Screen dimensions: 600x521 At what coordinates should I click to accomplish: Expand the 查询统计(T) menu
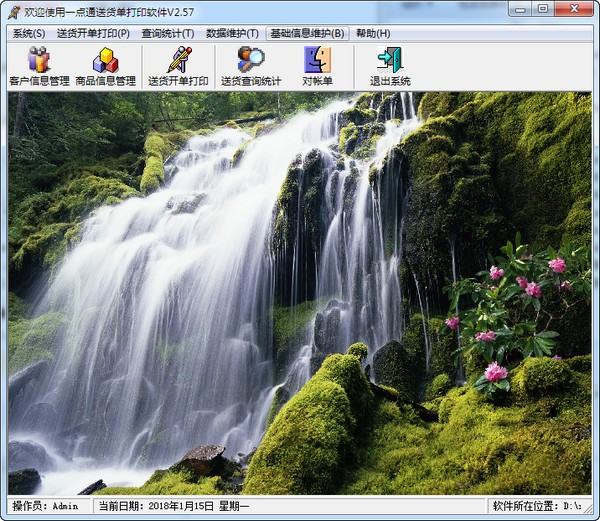pyautogui.click(x=168, y=33)
